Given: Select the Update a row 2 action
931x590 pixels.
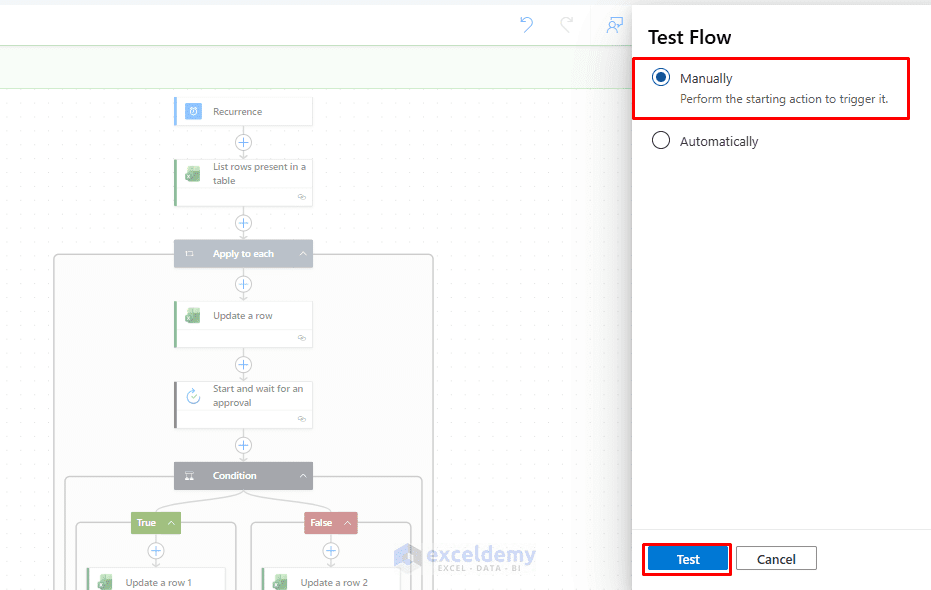Looking at the screenshot, I should tap(331, 579).
